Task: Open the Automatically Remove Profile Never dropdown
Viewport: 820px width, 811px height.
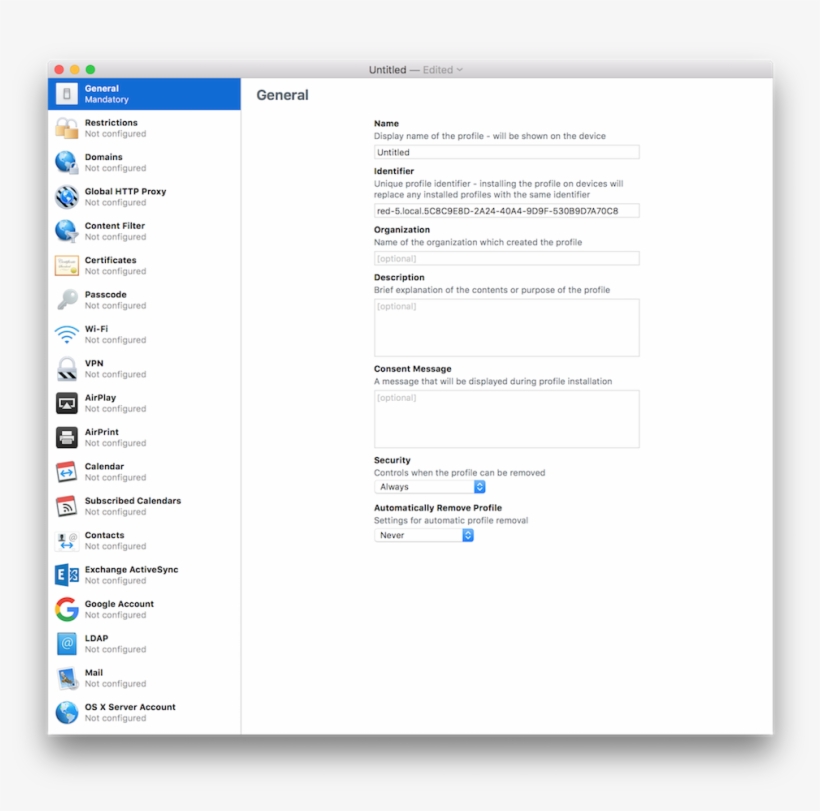Action: pyautogui.click(x=422, y=535)
